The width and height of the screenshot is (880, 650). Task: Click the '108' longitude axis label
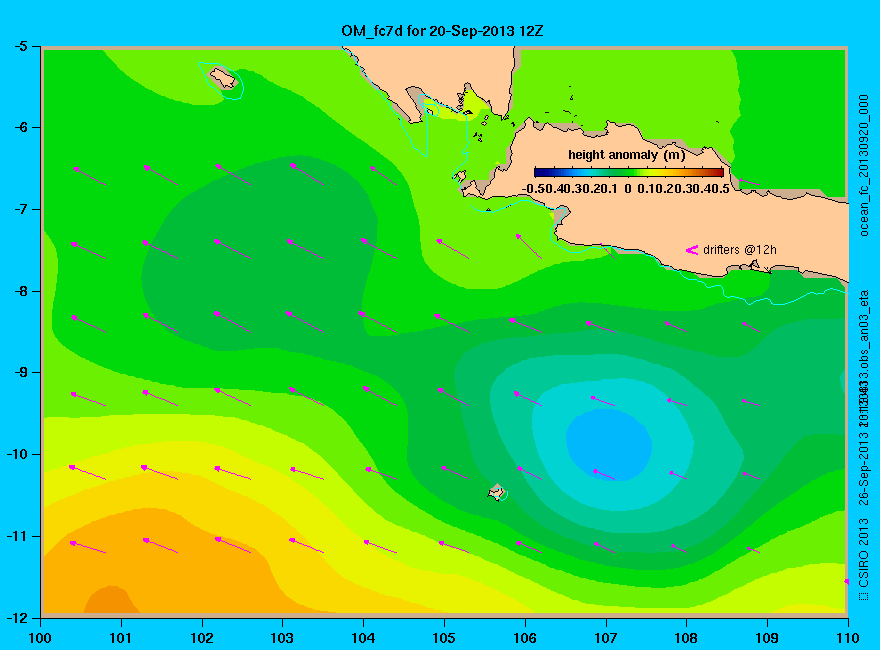tap(686, 638)
